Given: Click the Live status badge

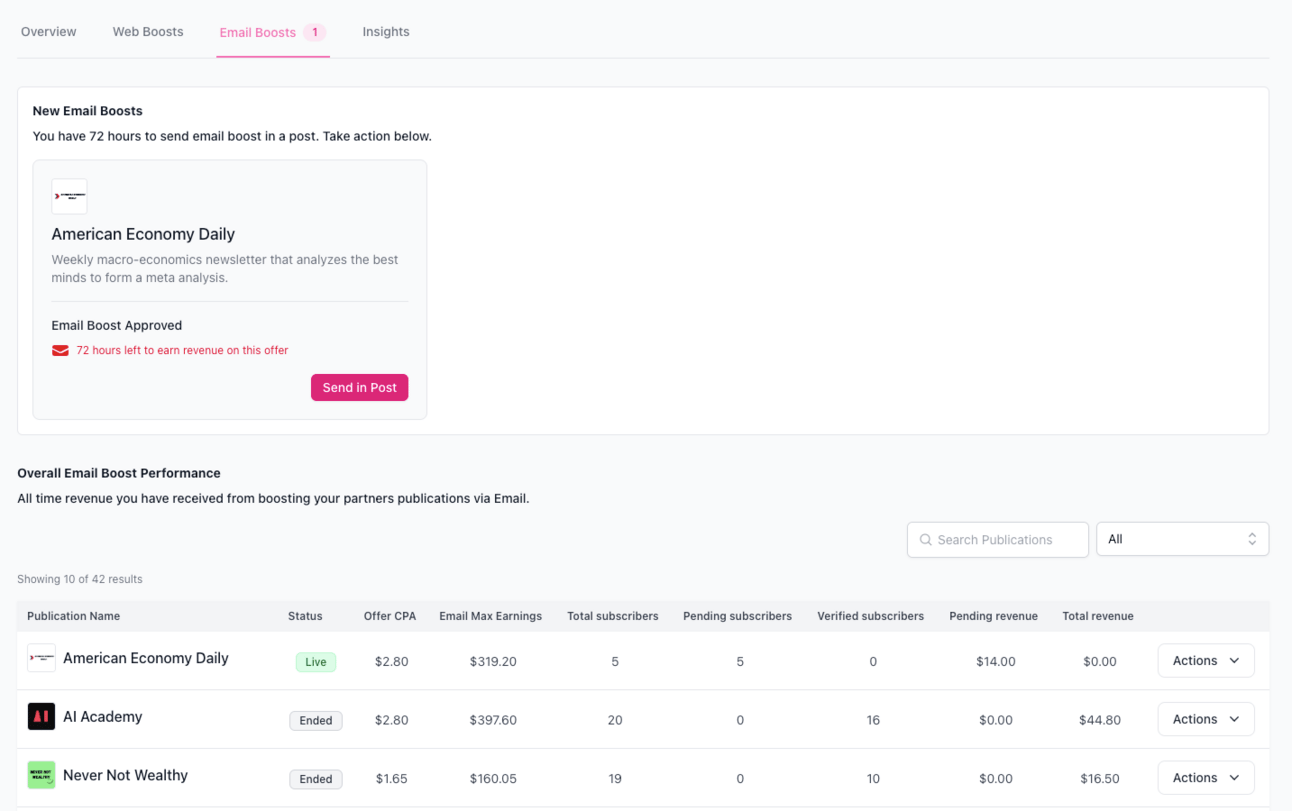Looking at the screenshot, I should [316, 662].
